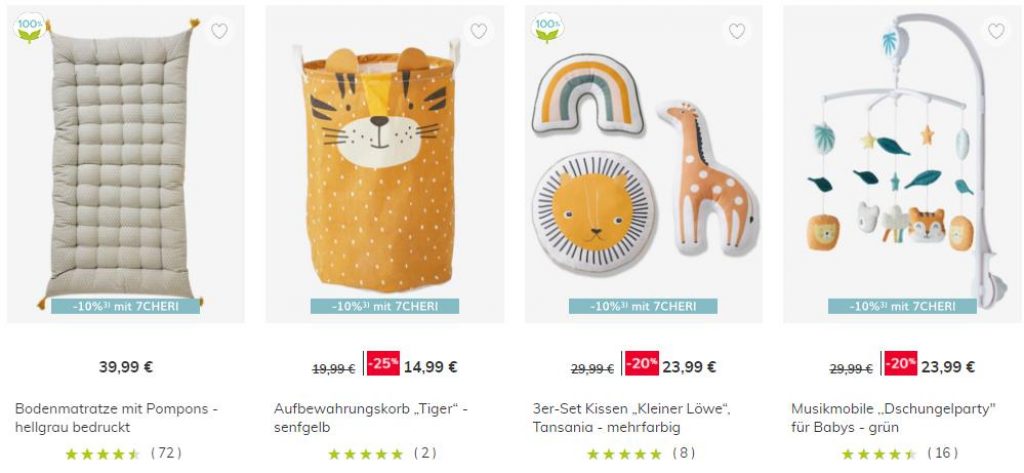The height and width of the screenshot is (473, 1024).
Task: View the lion and giraffe cushion set image
Action: point(643,165)
